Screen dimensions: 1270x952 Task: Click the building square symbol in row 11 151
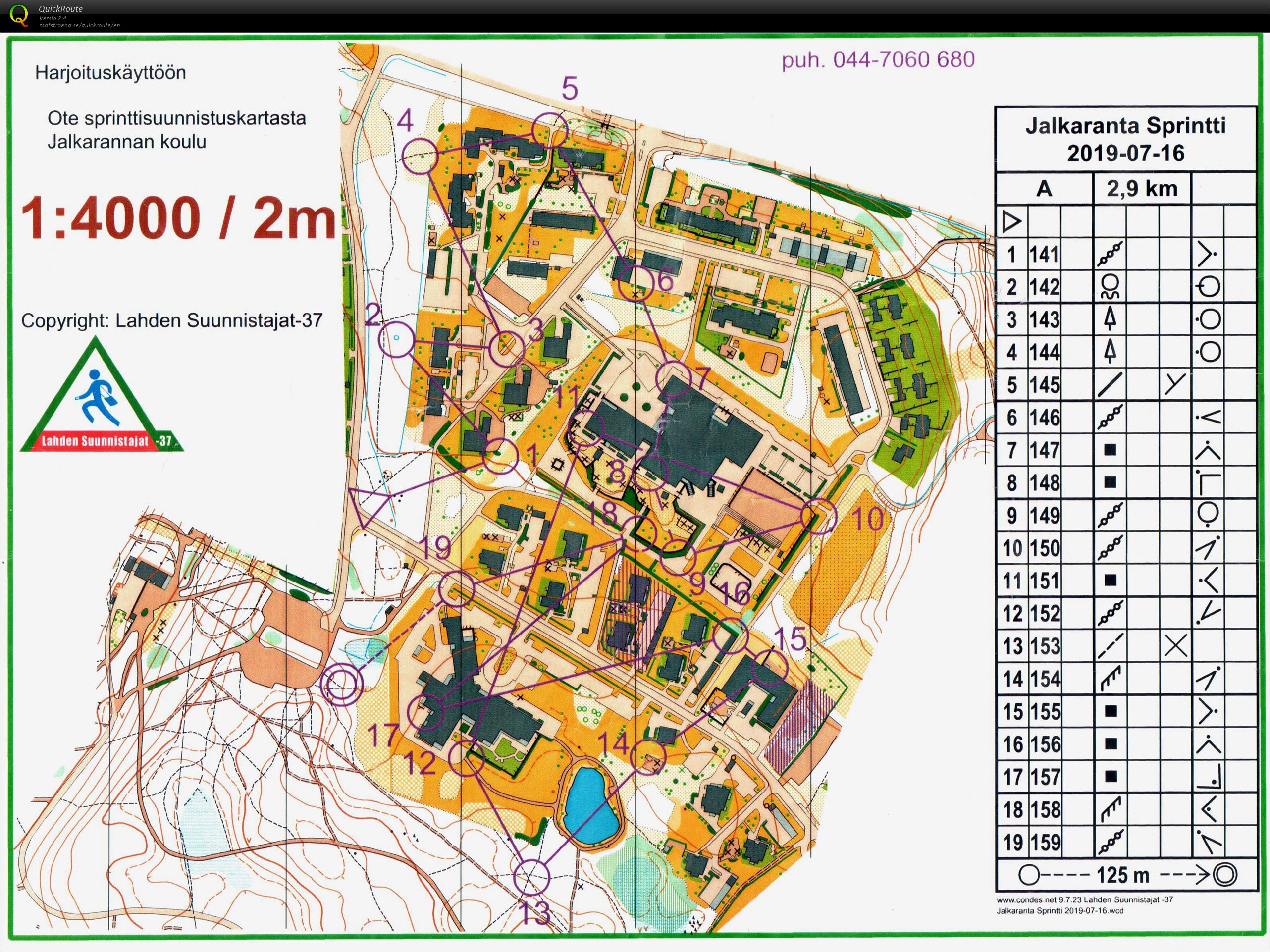click(1111, 581)
